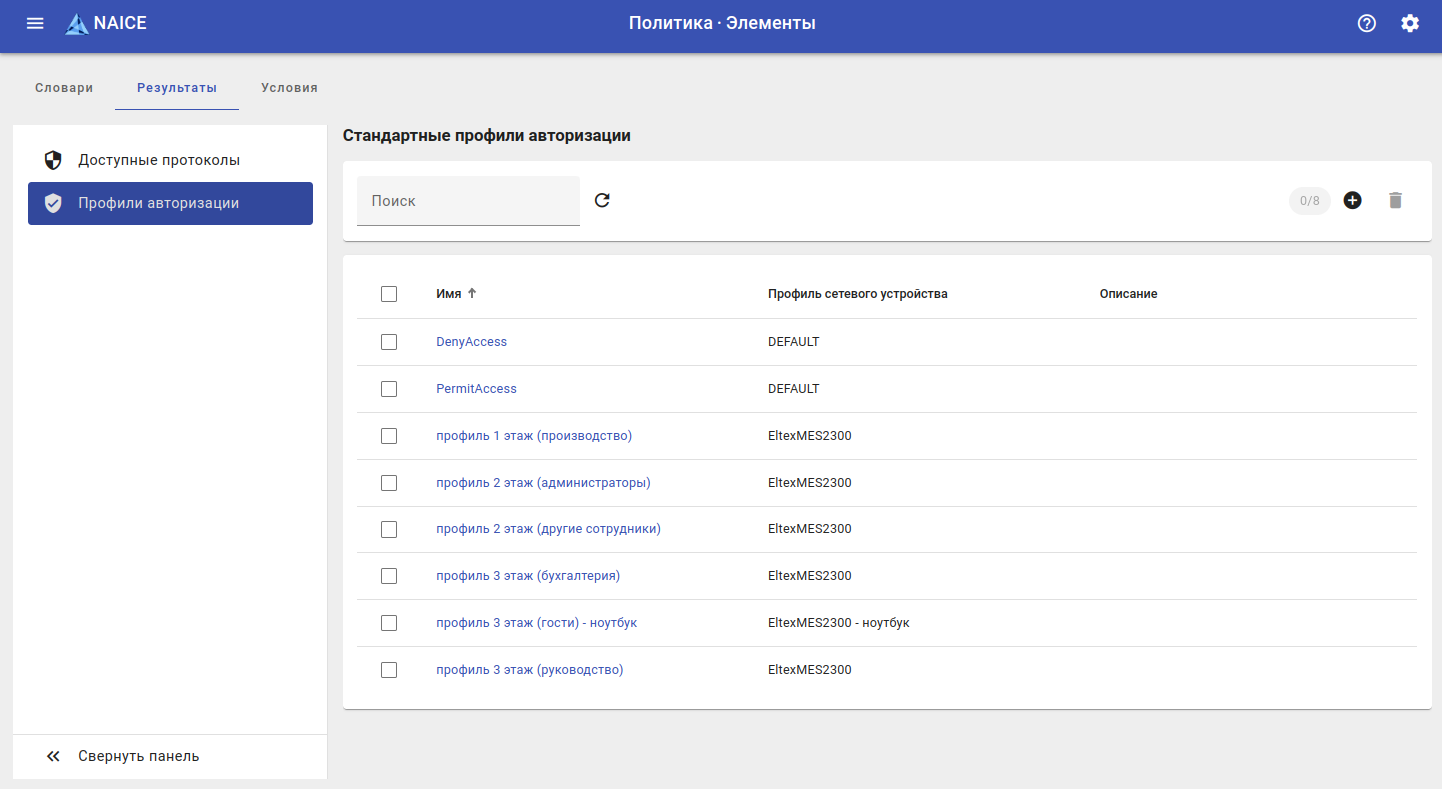Check the DenyAccess row checkbox

(389, 342)
